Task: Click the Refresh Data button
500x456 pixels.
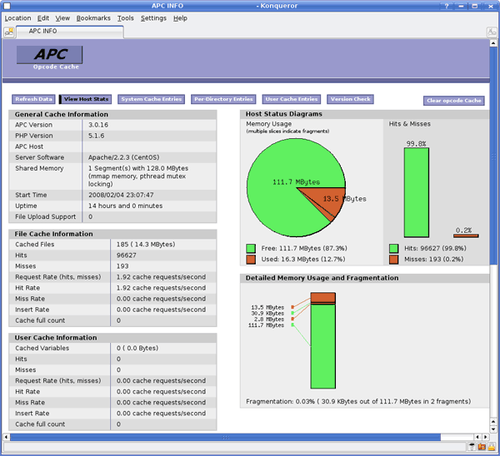Action: (x=34, y=99)
